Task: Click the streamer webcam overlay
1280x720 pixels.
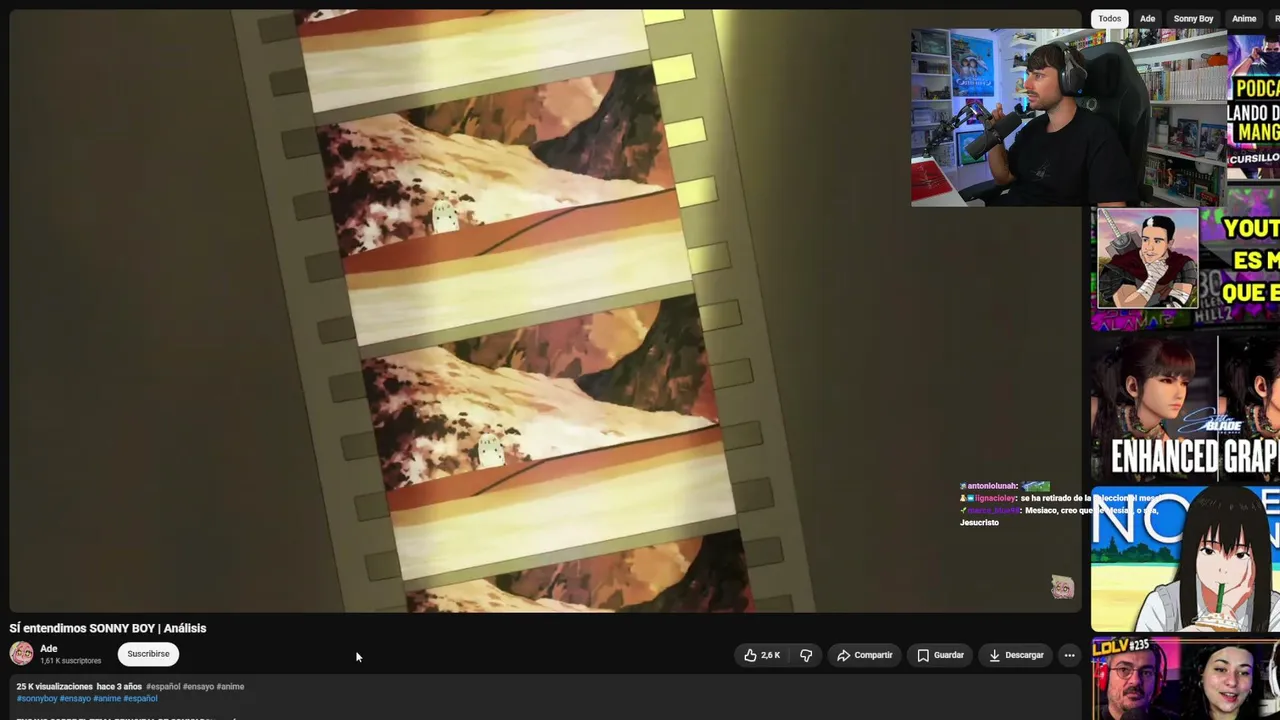Action: (x=1069, y=117)
